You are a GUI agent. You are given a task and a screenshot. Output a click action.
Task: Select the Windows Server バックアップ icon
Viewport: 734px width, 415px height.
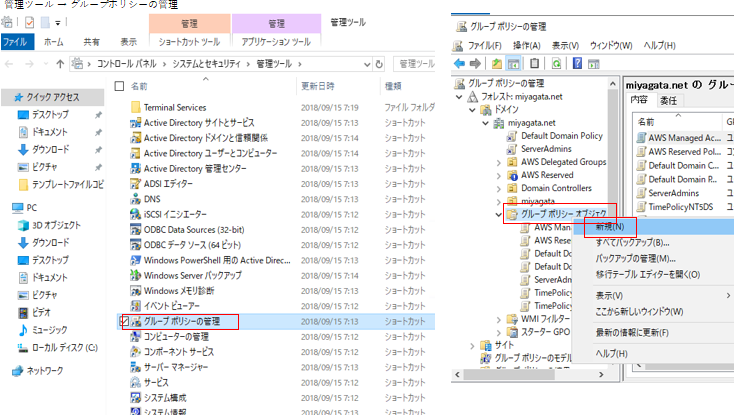pyautogui.click(x=136, y=276)
